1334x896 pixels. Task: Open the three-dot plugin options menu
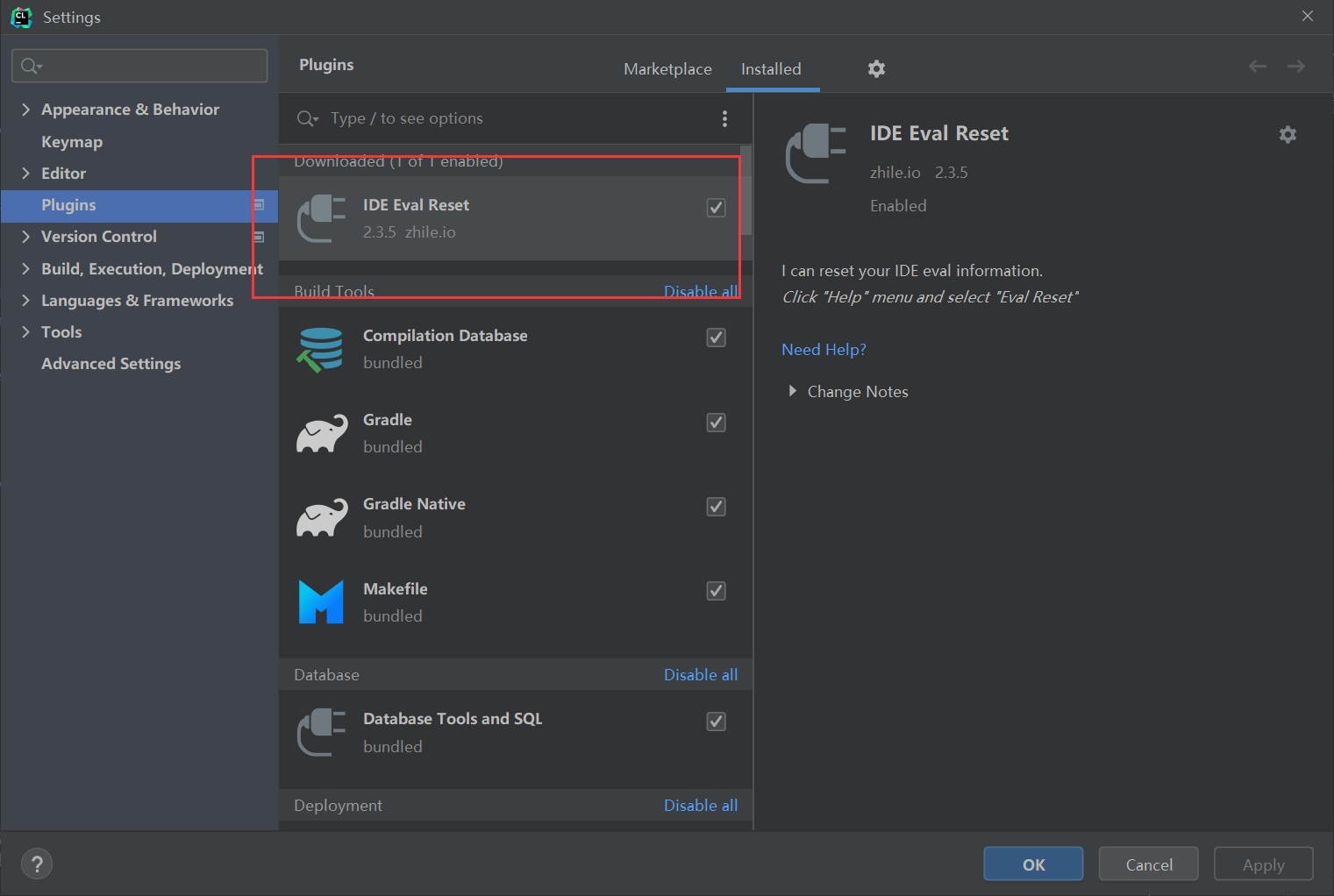(725, 118)
